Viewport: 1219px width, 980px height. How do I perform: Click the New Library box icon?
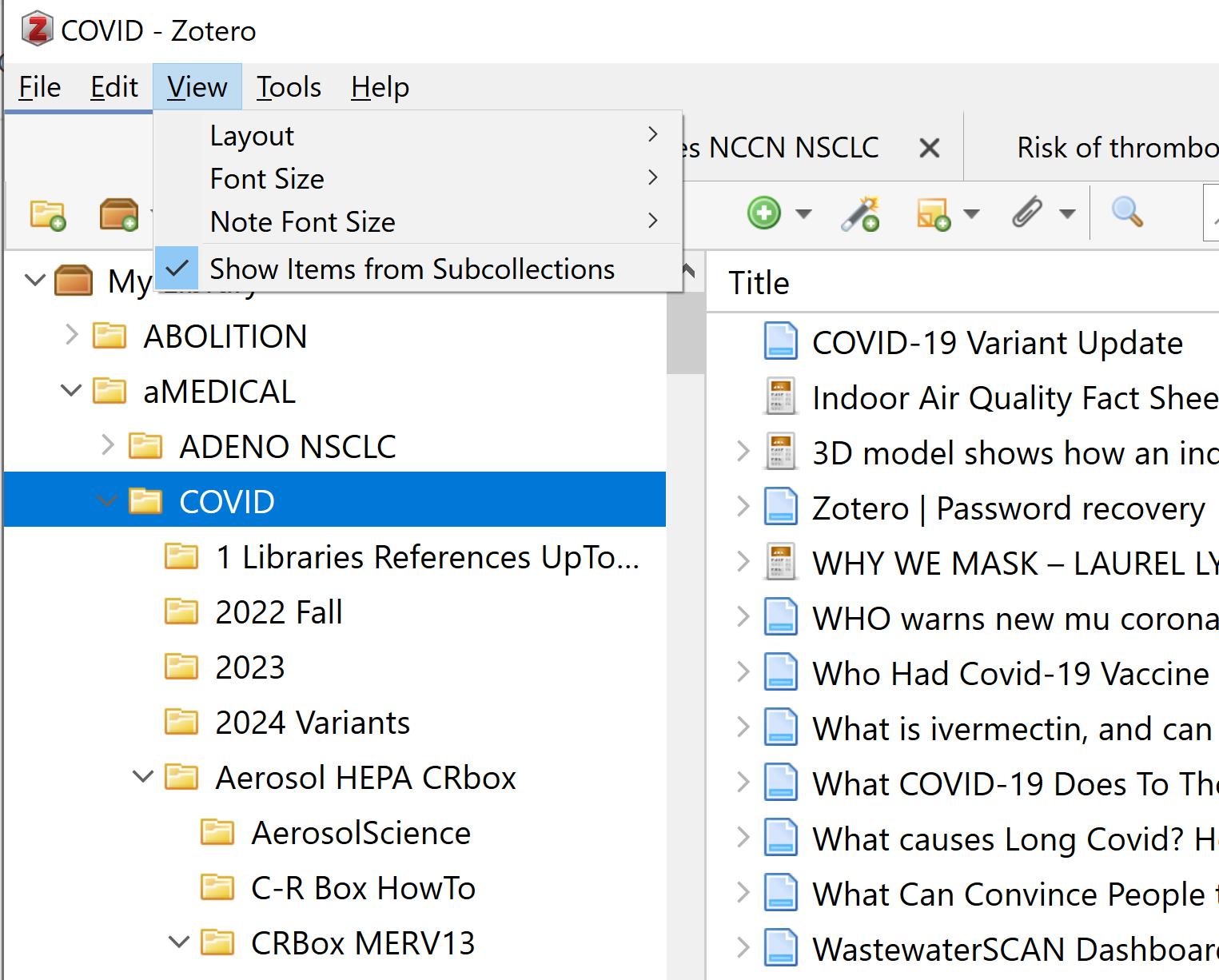tap(119, 214)
